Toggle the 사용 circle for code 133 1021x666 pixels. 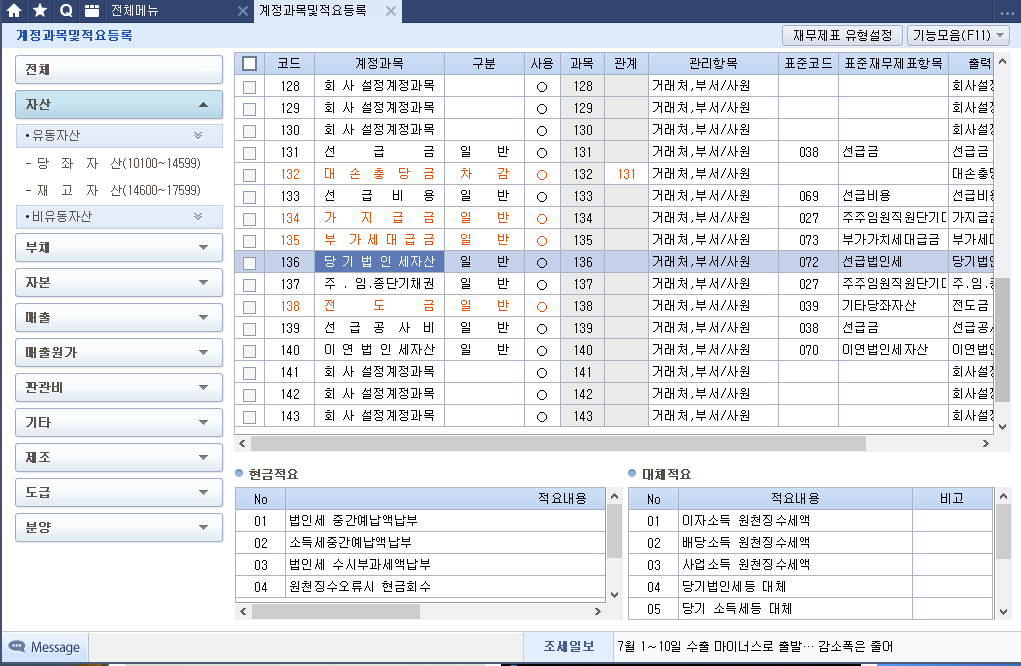[542, 197]
